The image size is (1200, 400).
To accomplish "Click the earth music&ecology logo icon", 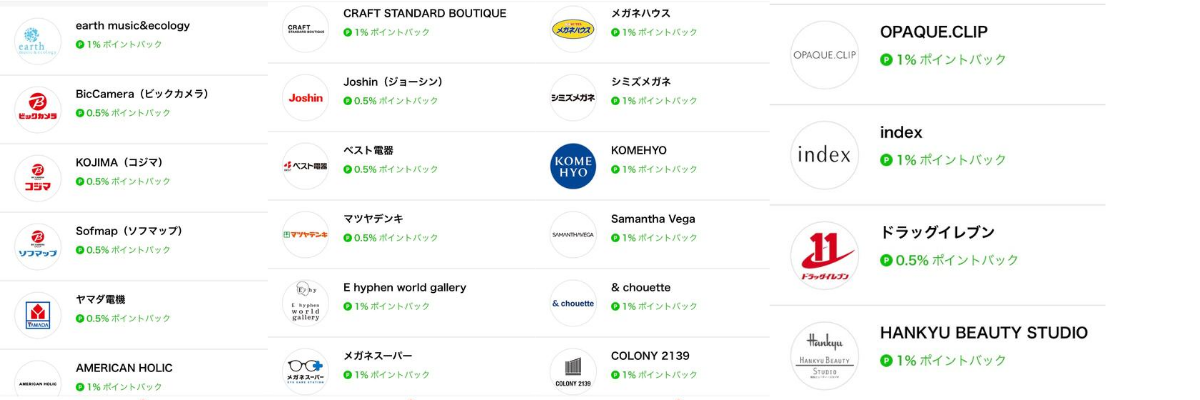I will tap(38, 42).
